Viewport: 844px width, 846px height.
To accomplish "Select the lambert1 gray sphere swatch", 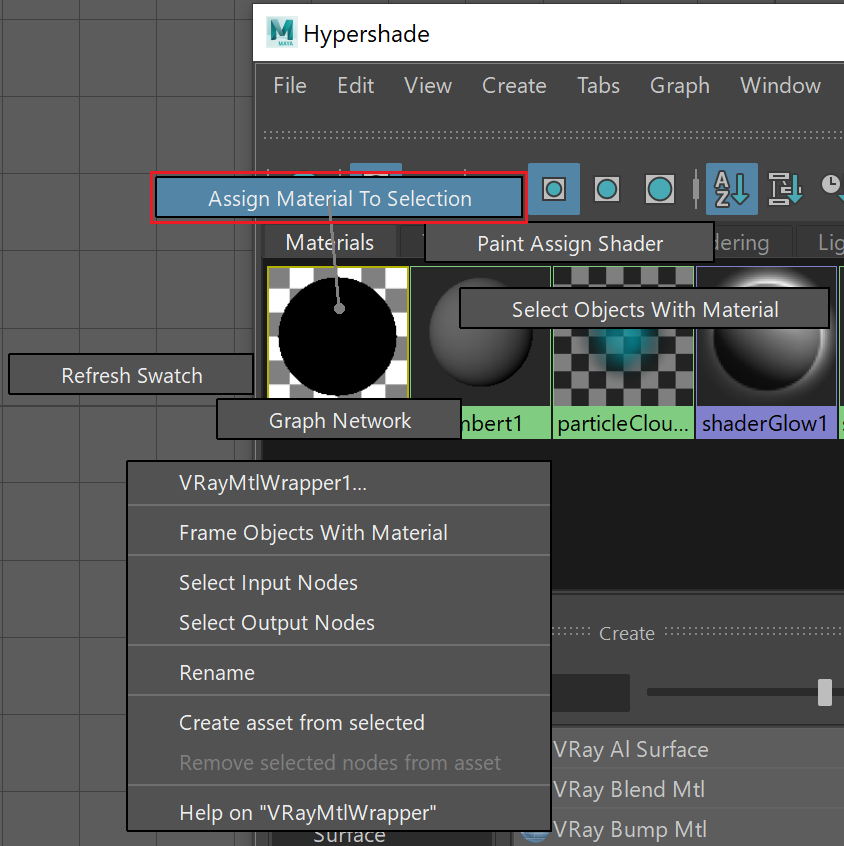I will (480, 333).
